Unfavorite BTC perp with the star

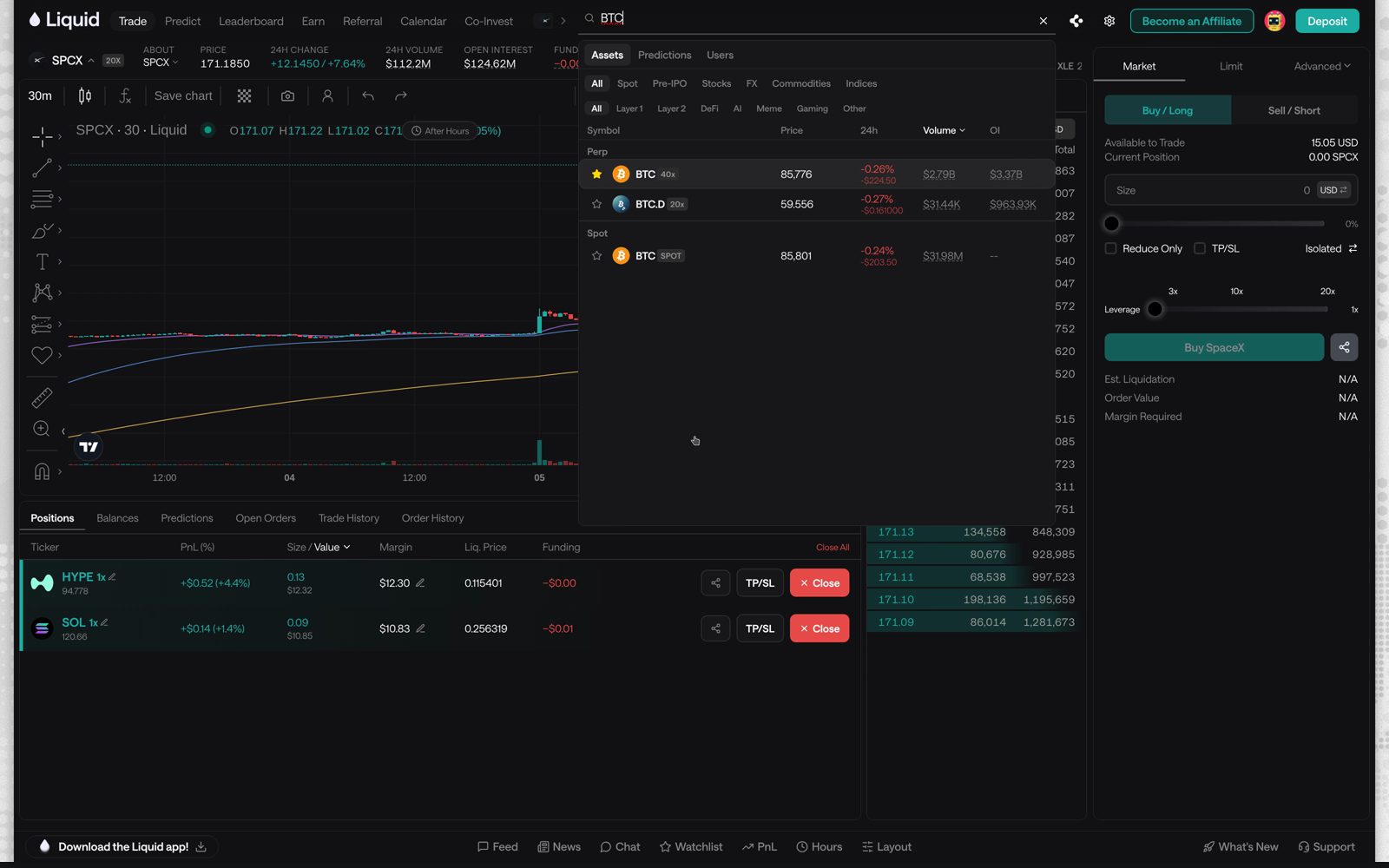pos(596,174)
